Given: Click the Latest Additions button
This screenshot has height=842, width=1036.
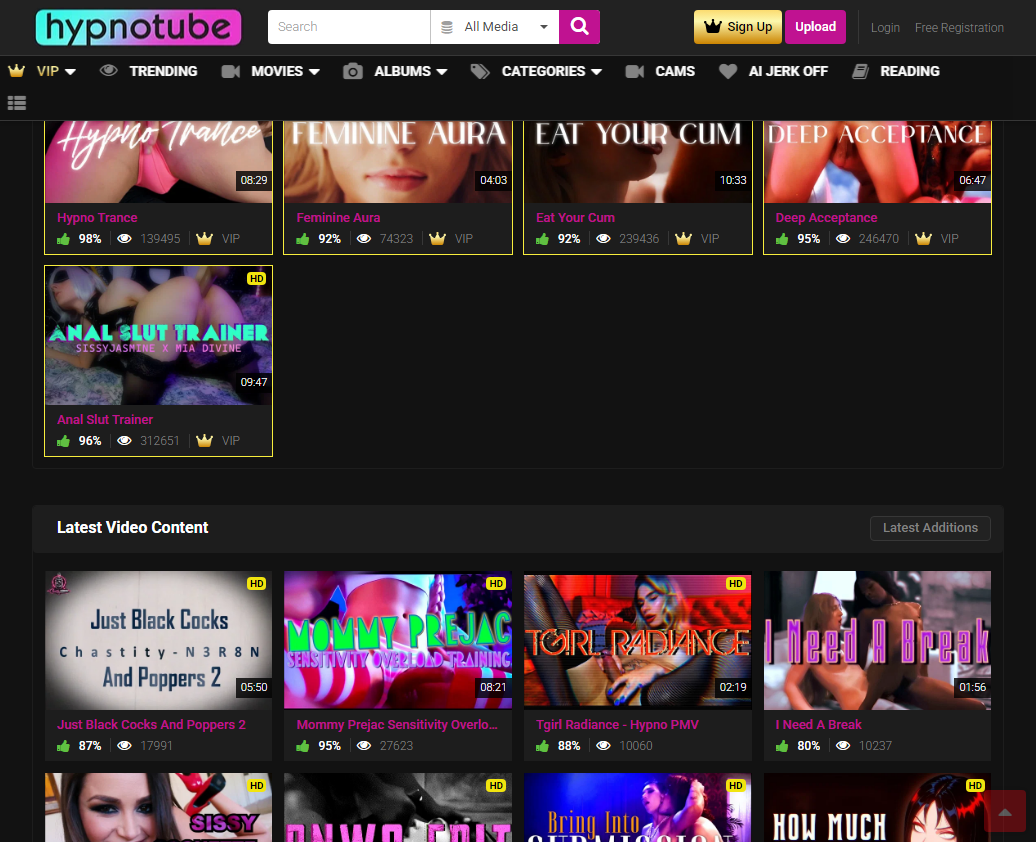Looking at the screenshot, I should (x=930, y=528).
